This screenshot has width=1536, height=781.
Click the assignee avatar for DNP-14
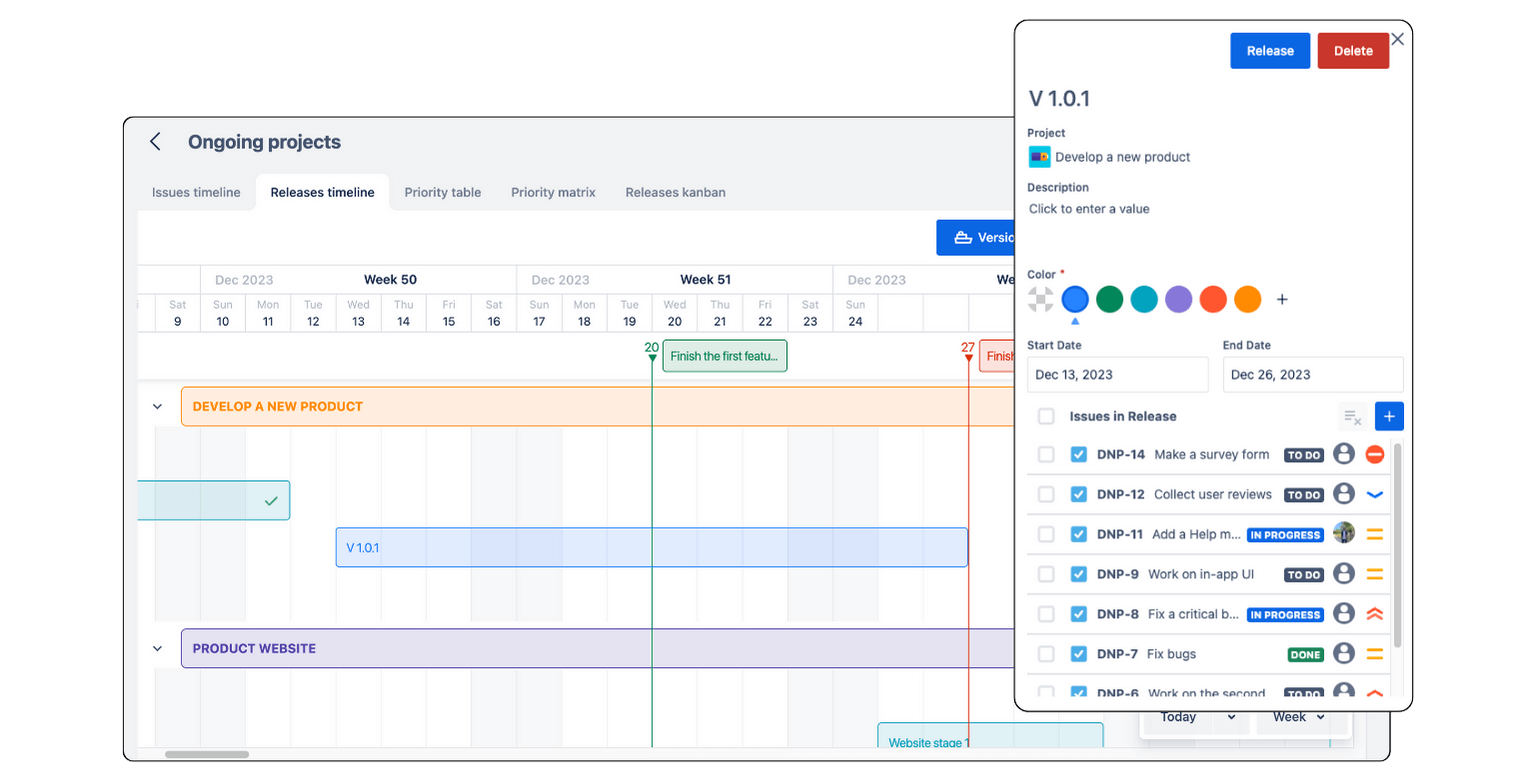pos(1344,454)
